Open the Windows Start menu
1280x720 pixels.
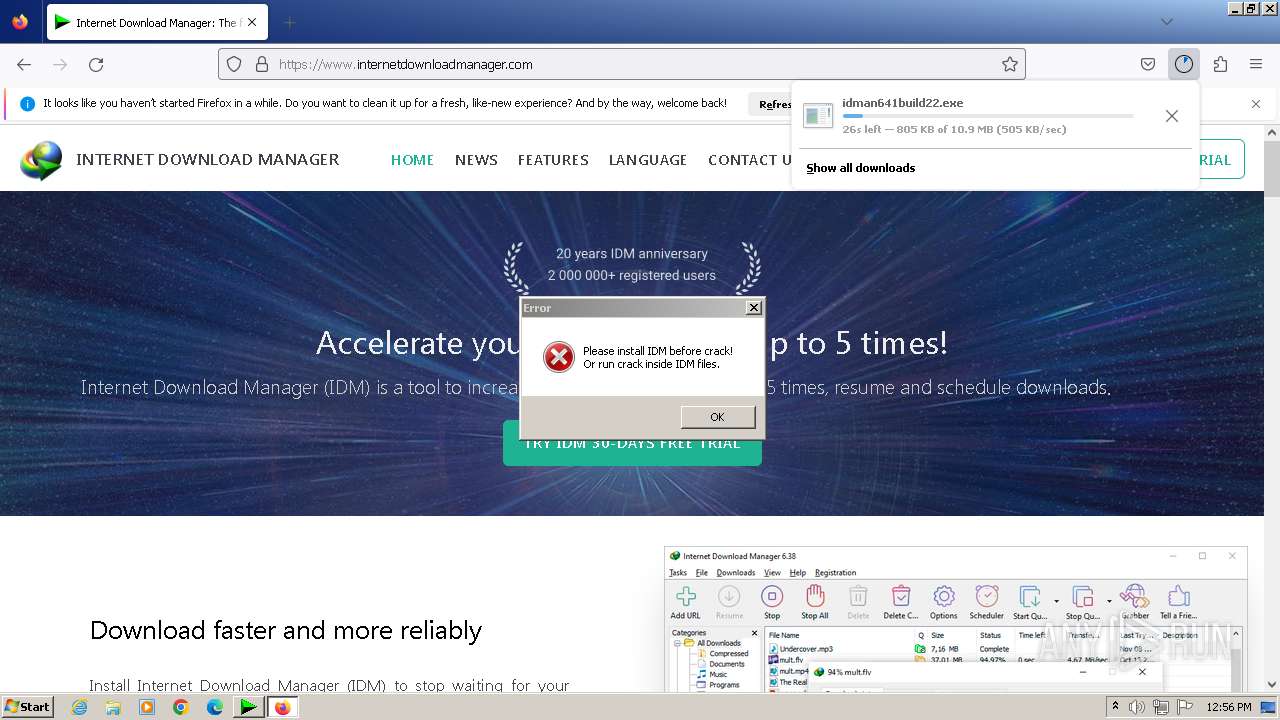coord(27,707)
